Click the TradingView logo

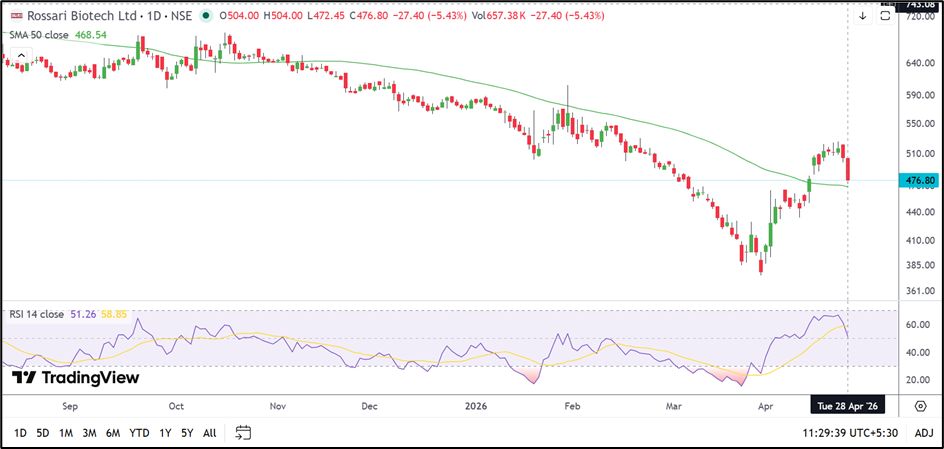click(x=75, y=377)
